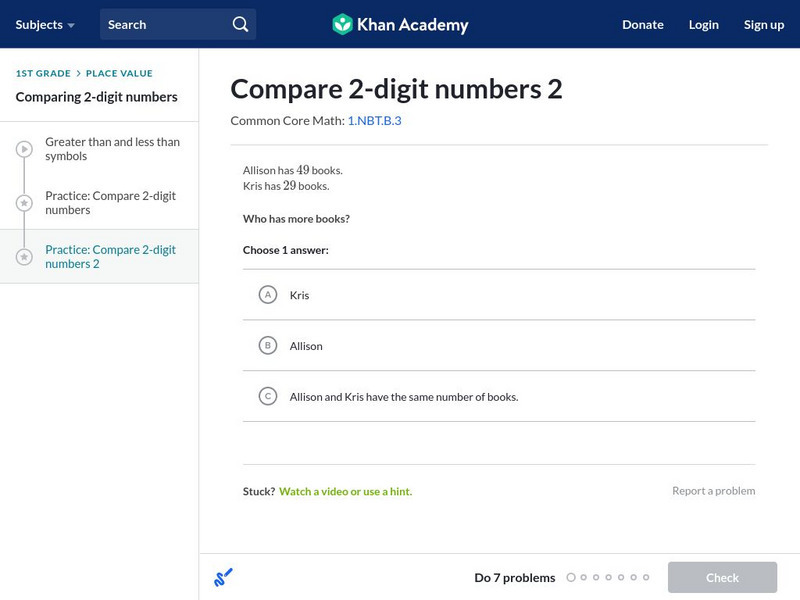Focus the Search input field

click(x=165, y=24)
